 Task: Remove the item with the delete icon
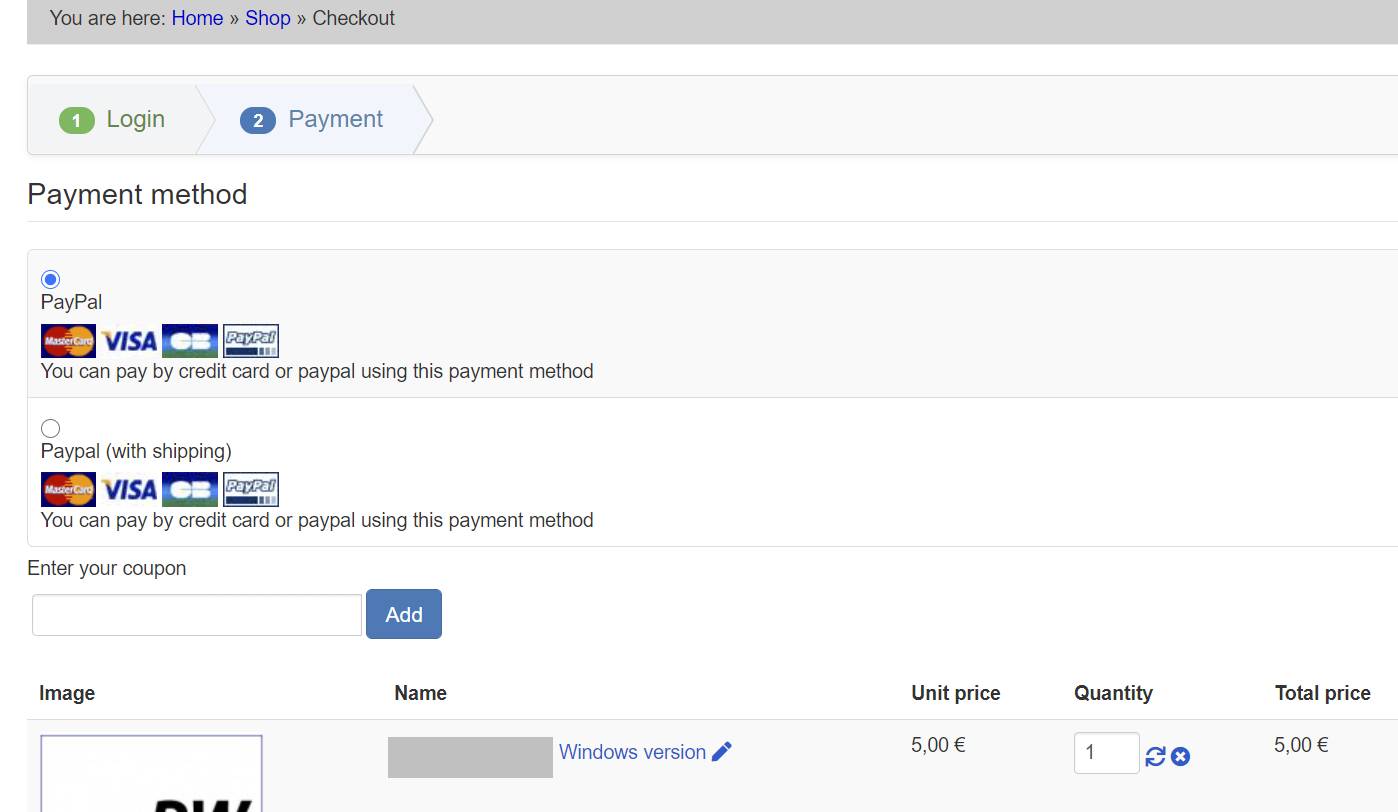[1180, 757]
